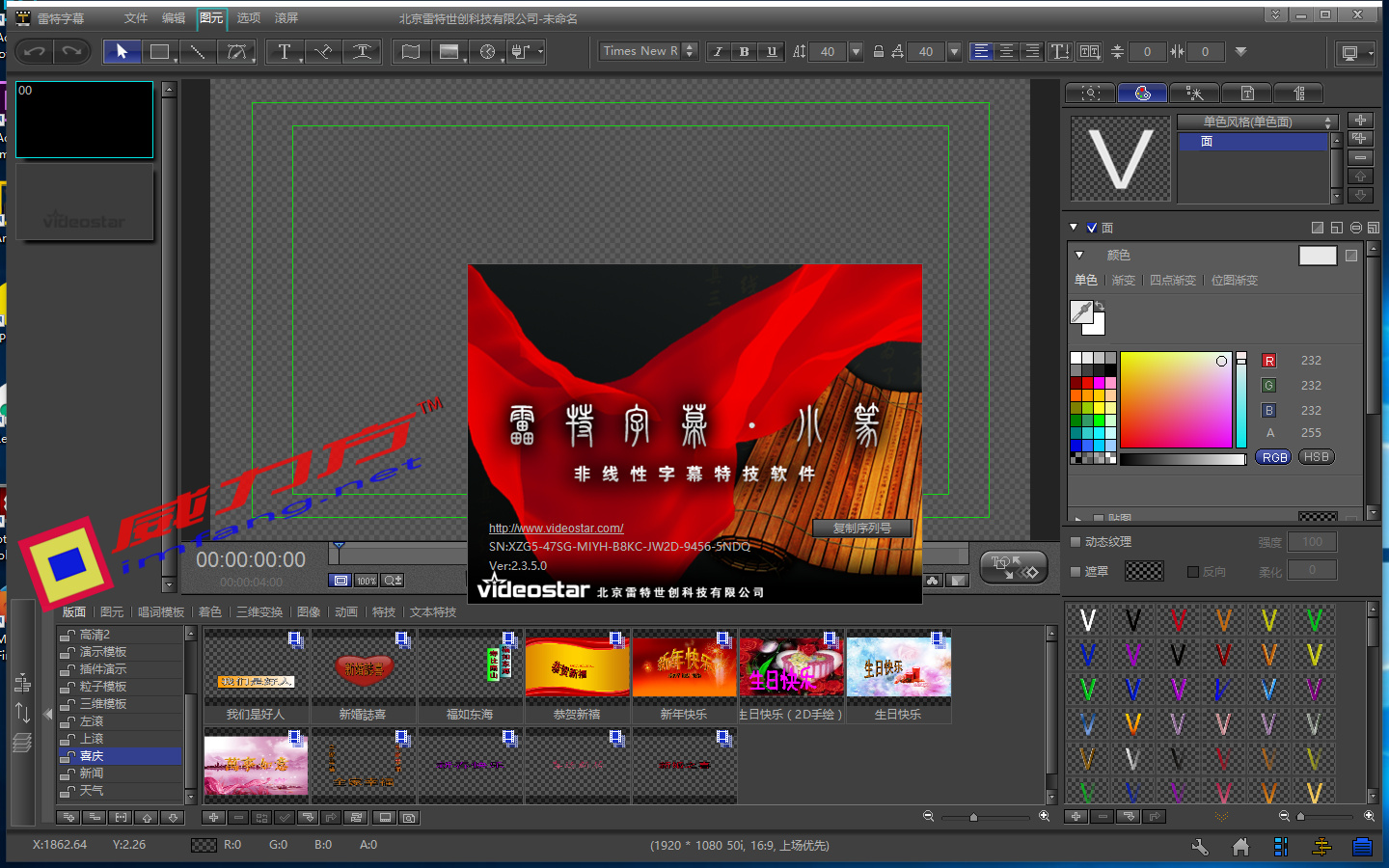Image resolution: width=1389 pixels, height=868 pixels.
Task: Open the 文件 menu
Action: click(x=136, y=18)
